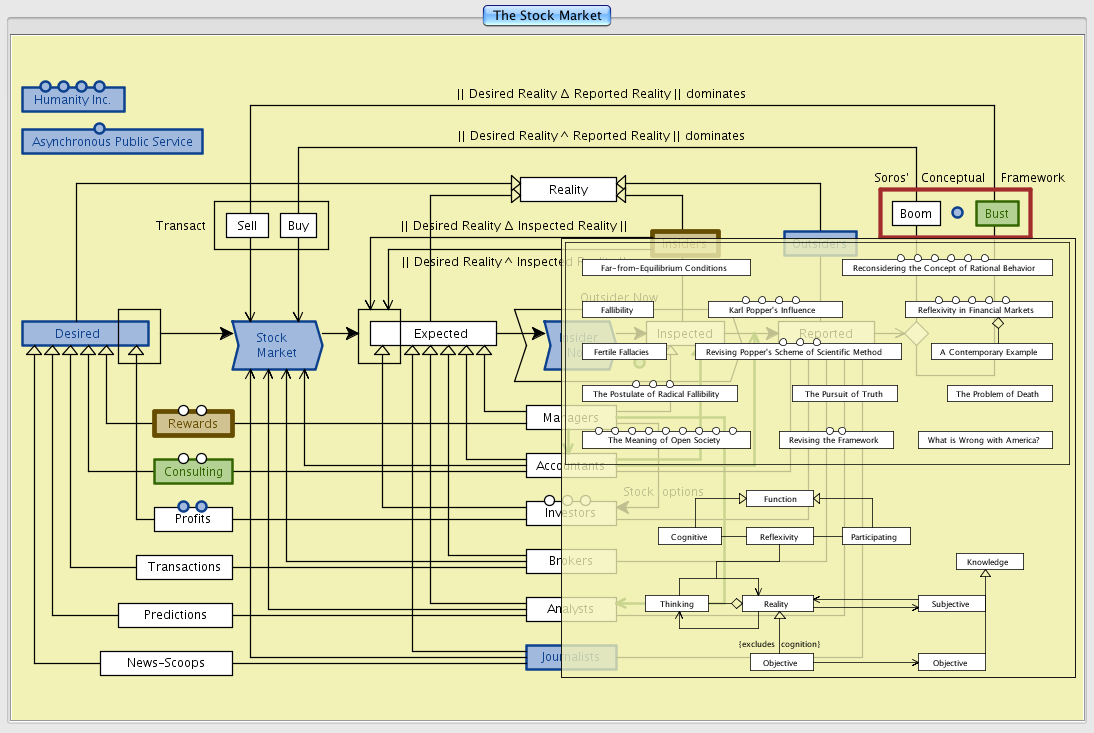
Task: Select Karl Popper's Influence topic box
Action: pyautogui.click(x=775, y=310)
